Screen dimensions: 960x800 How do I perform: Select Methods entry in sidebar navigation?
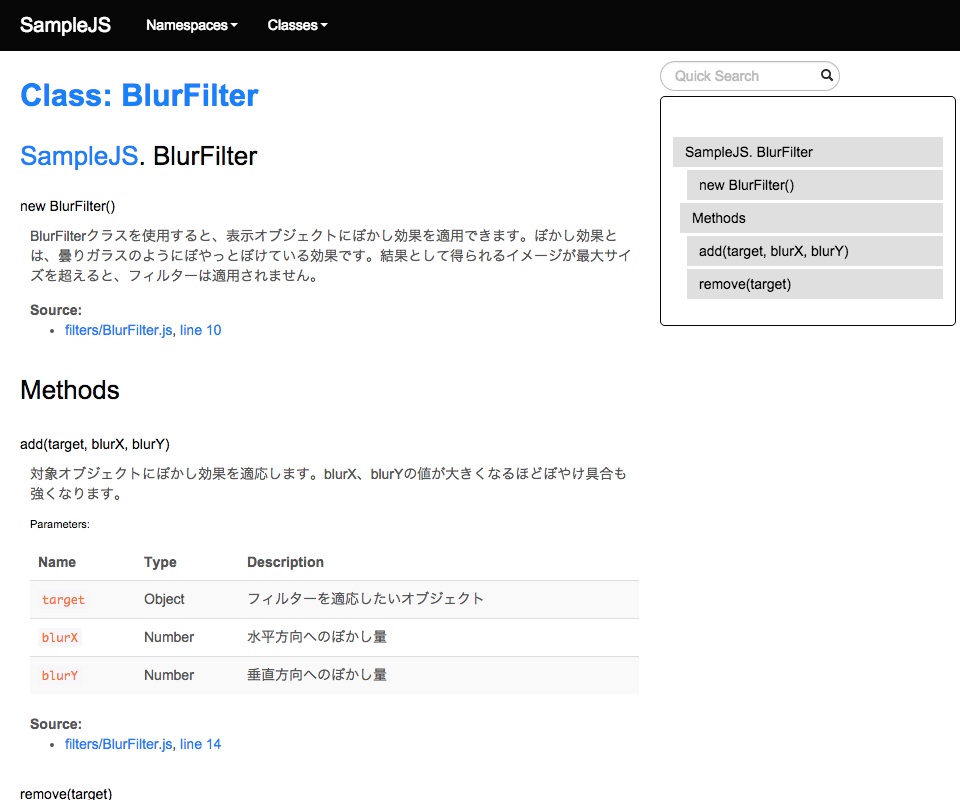coord(811,218)
